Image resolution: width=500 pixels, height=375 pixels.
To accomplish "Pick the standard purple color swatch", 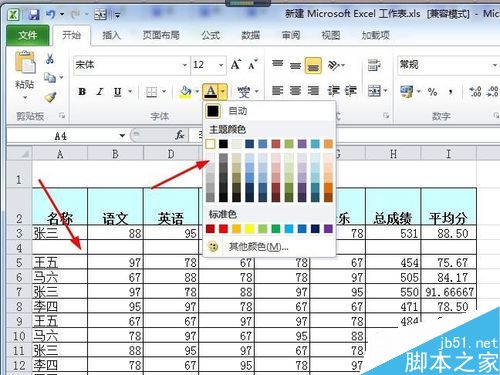I will click(328, 229).
